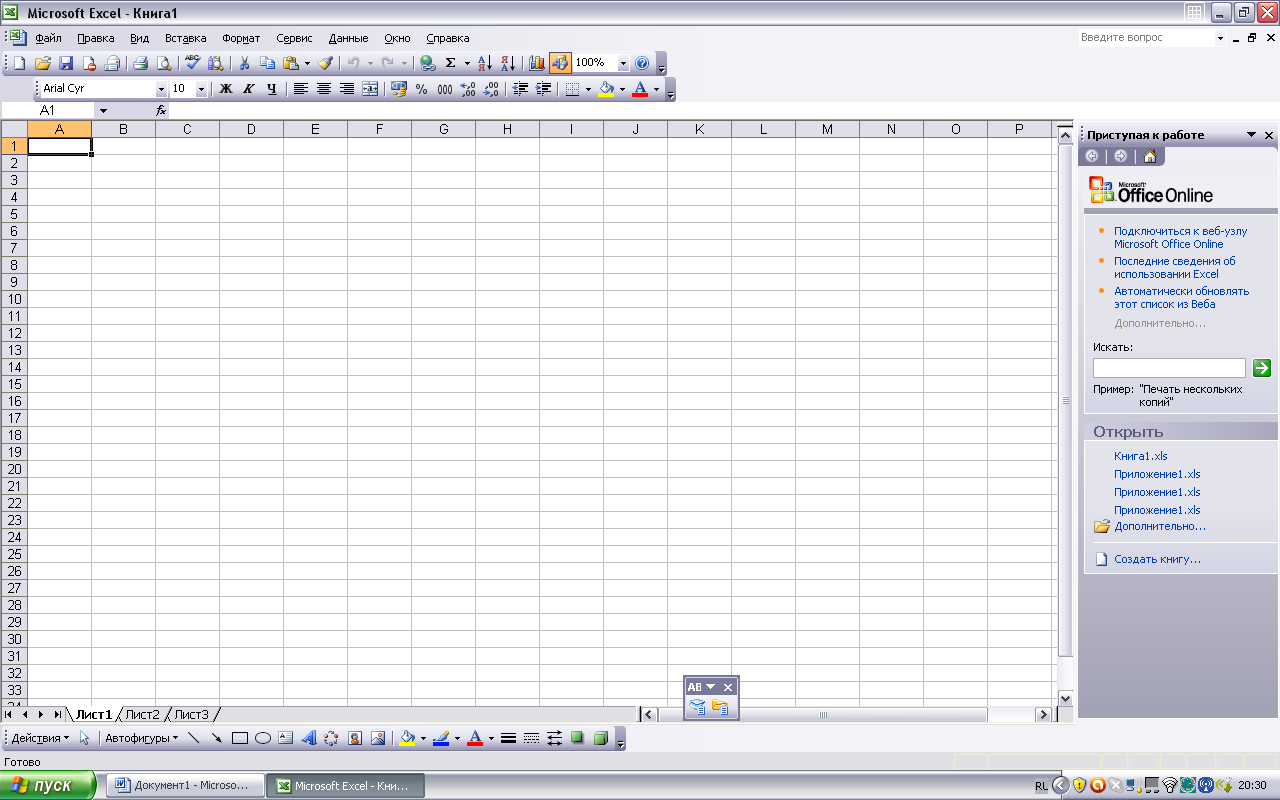
Task: Open the Формат menu
Action: (x=241, y=38)
